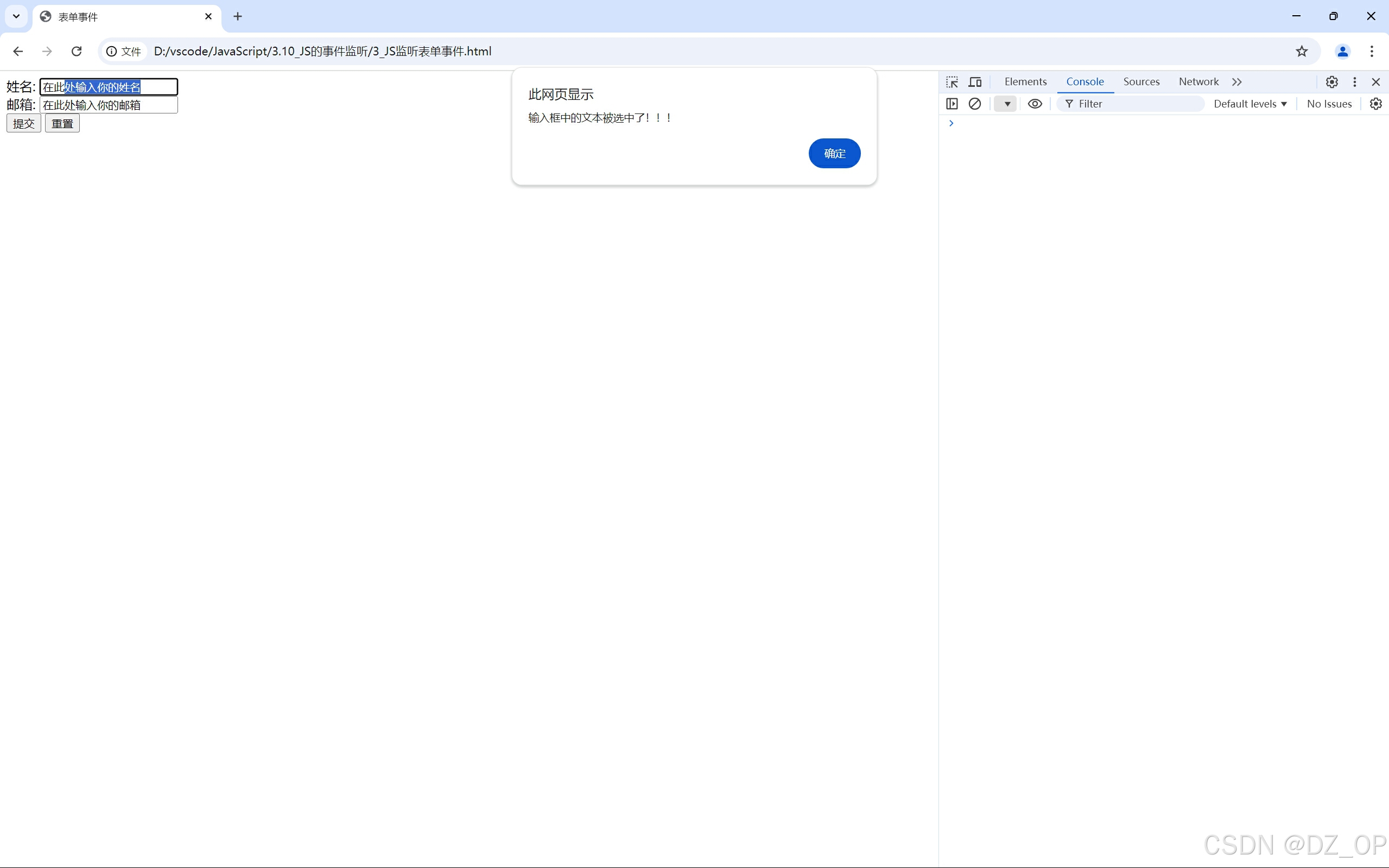
Task: Switch to the Elements tab
Action: click(x=1025, y=82)
